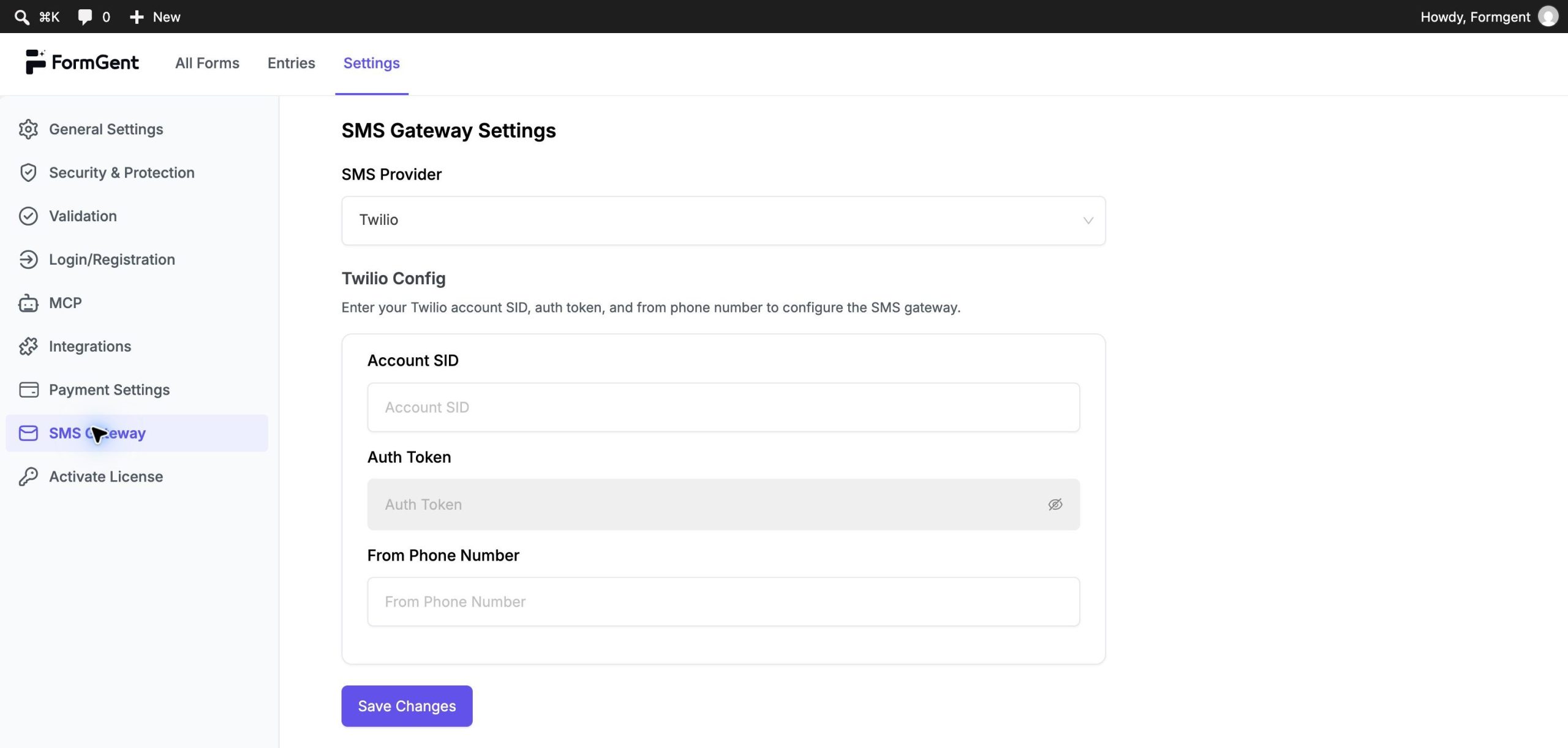Open the SMS Provider Twilio dropdown

click(723, 221)
